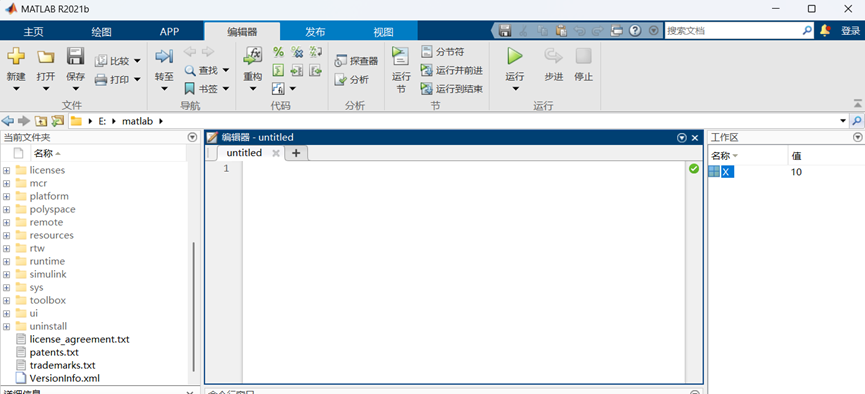Image resolution: width=865 pixels, height=394 pixels.
Task: Click the Login (登录) link
Action: coord(850,31)
